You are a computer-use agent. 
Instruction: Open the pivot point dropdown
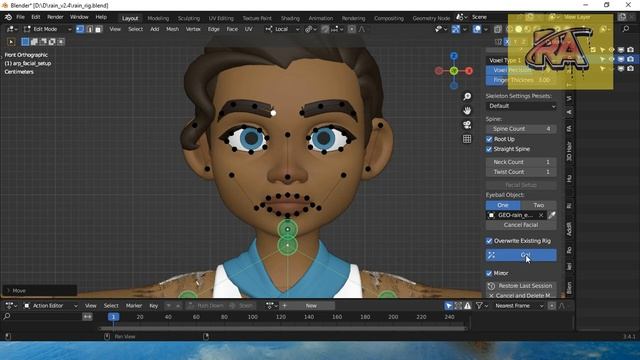[311, 29]
